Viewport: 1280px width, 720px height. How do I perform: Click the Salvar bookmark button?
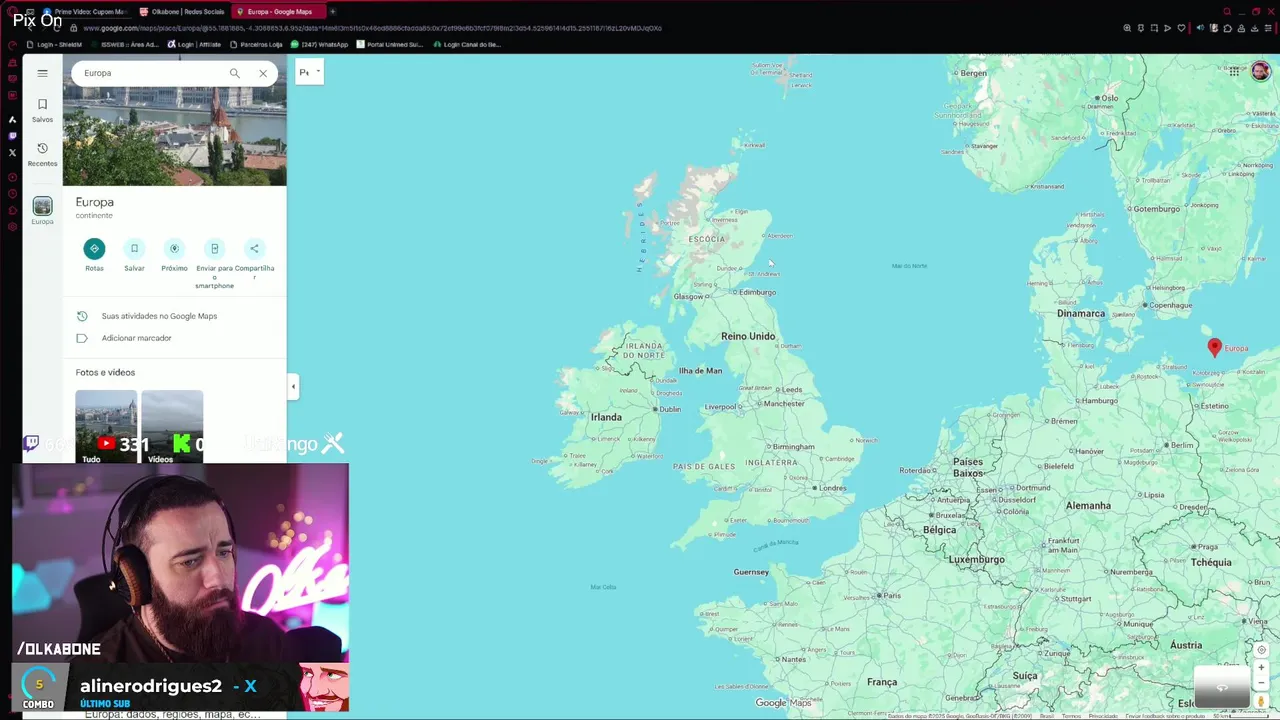click(x=134, y=249)
